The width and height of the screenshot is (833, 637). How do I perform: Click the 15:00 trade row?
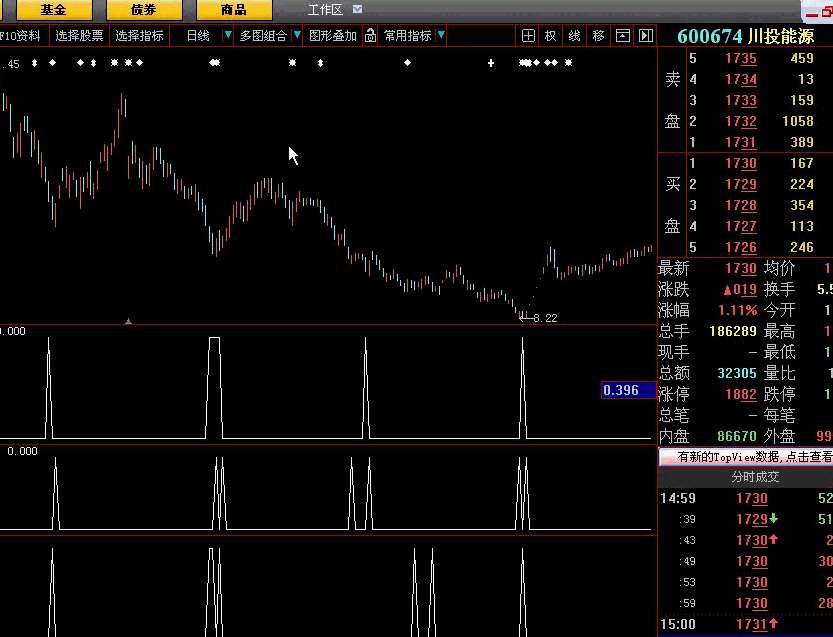coord(746,624)
